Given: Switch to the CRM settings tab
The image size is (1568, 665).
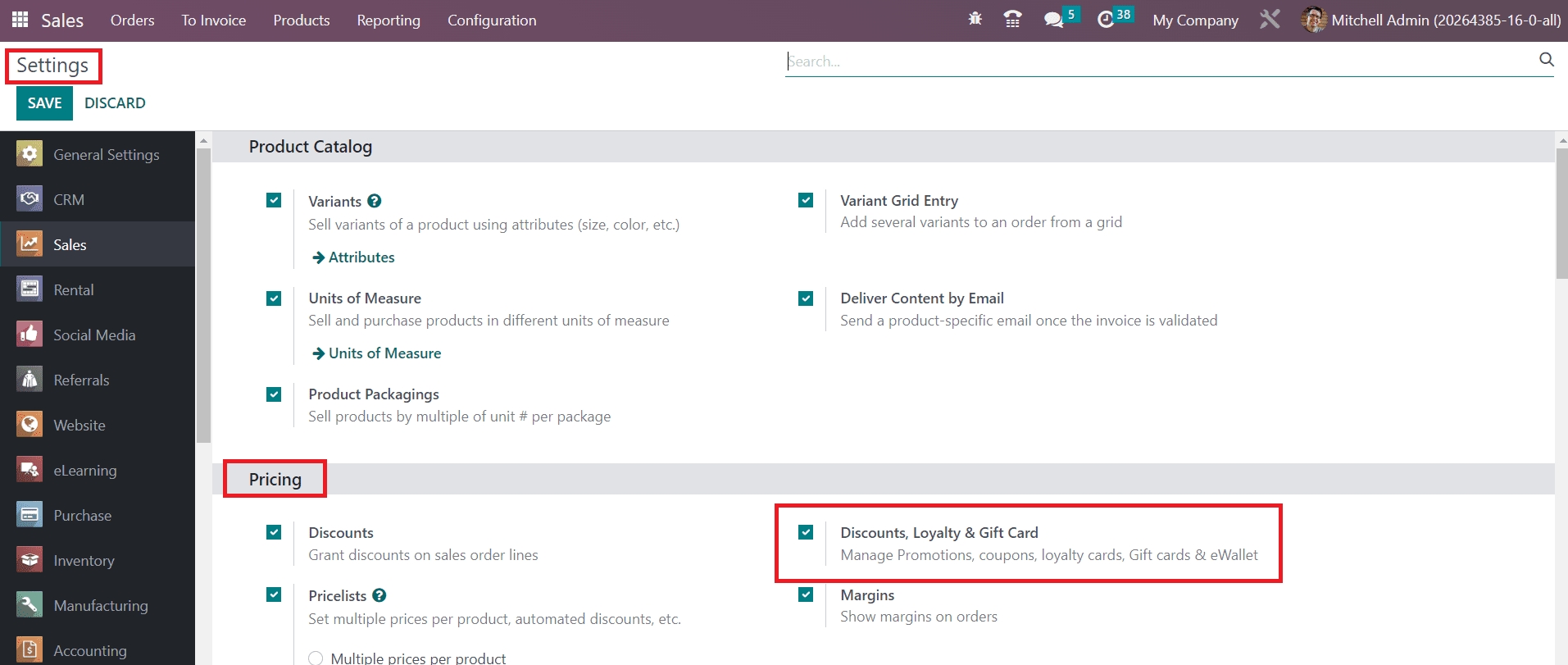Looking at the screenshot, I should pyautogui.click(x=69, y=199).
